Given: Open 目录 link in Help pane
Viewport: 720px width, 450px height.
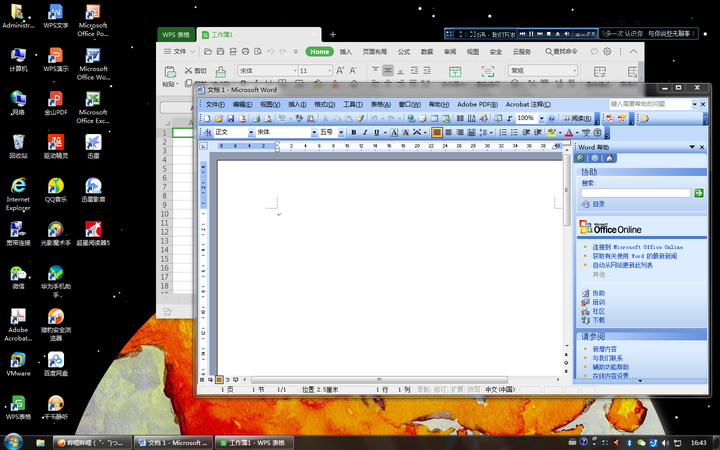Looking at the screenshot, I should [598, 204].
